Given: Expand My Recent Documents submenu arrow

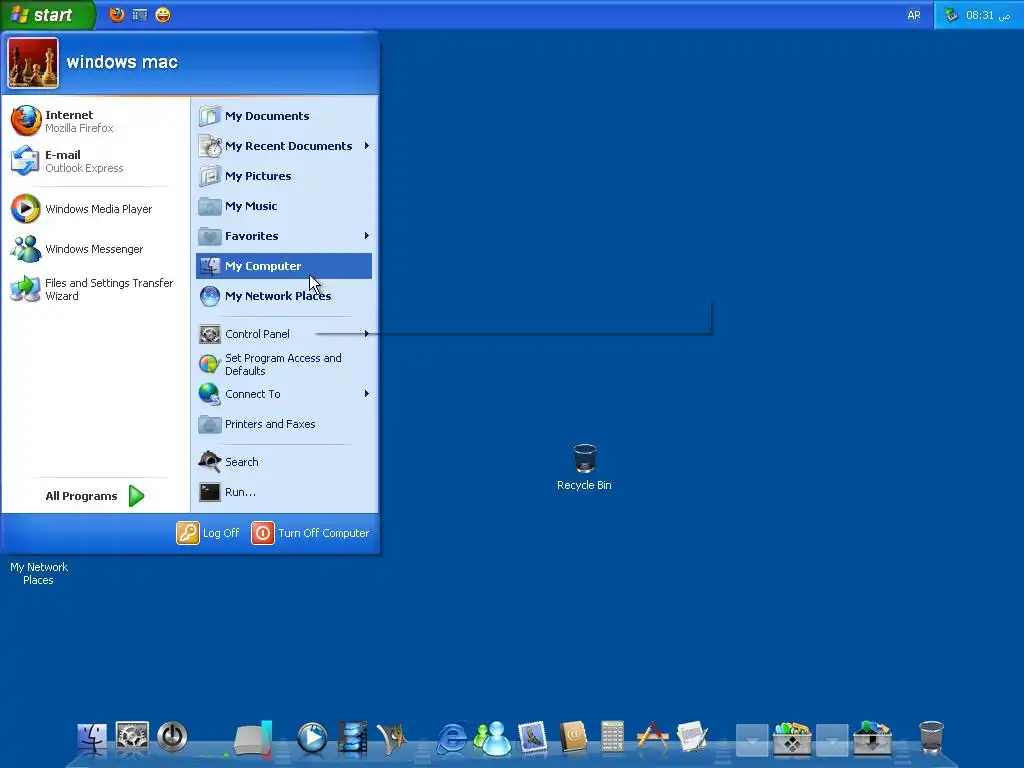Looking at the screenshot, I should coord(366,146).
